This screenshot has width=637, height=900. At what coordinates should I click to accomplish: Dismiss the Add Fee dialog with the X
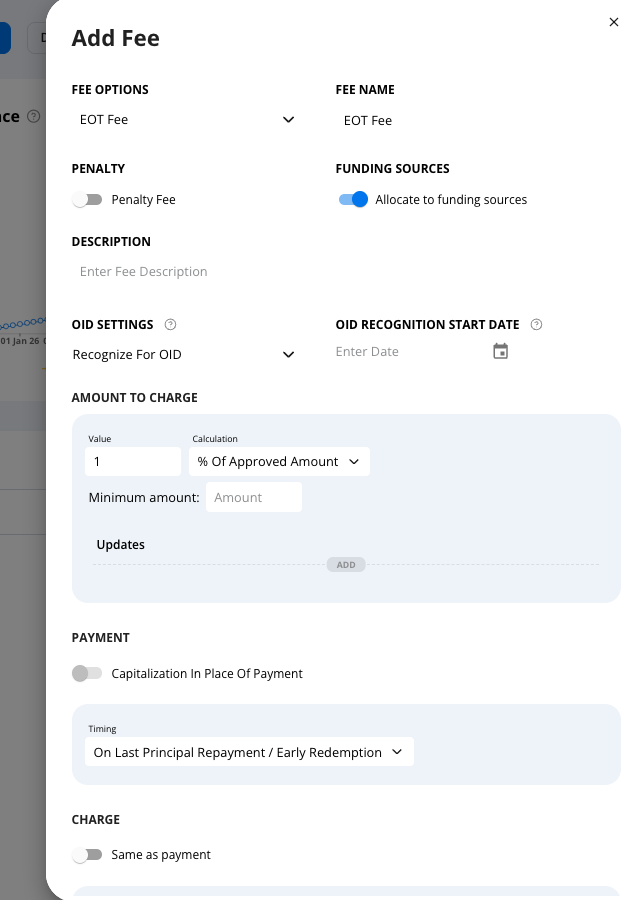614,21
